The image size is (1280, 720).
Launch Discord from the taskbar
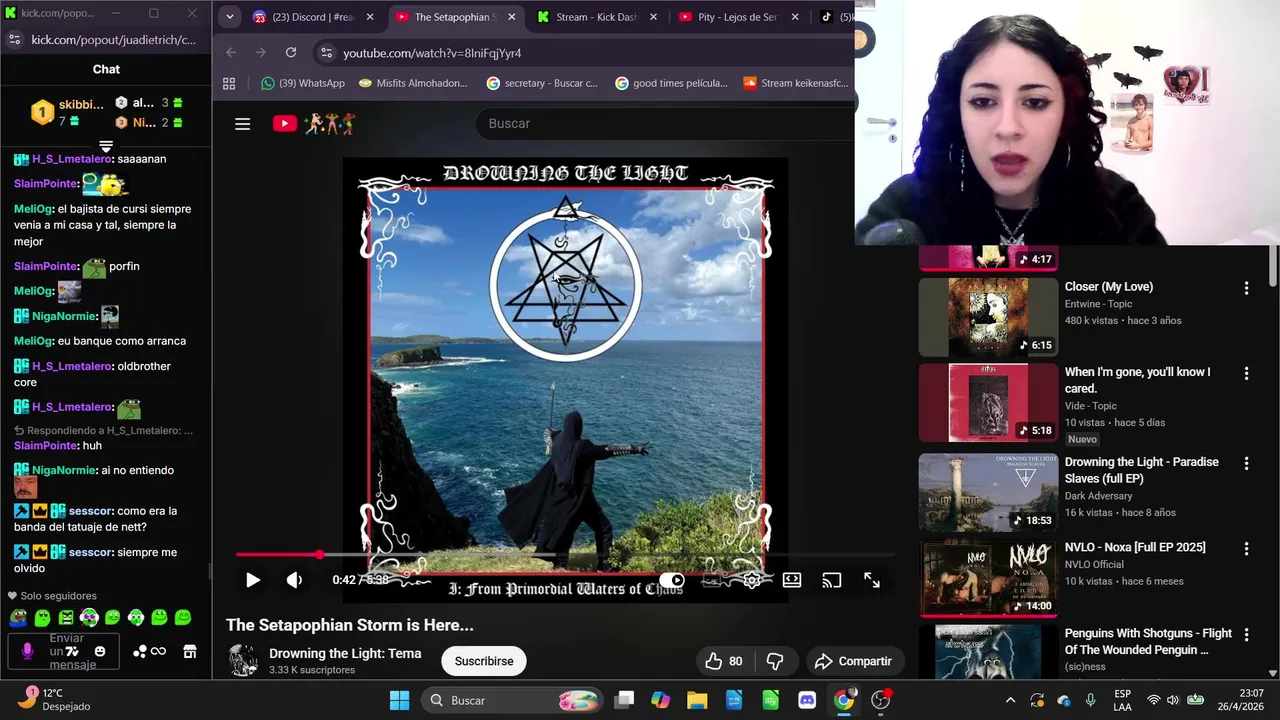point(807,700)
